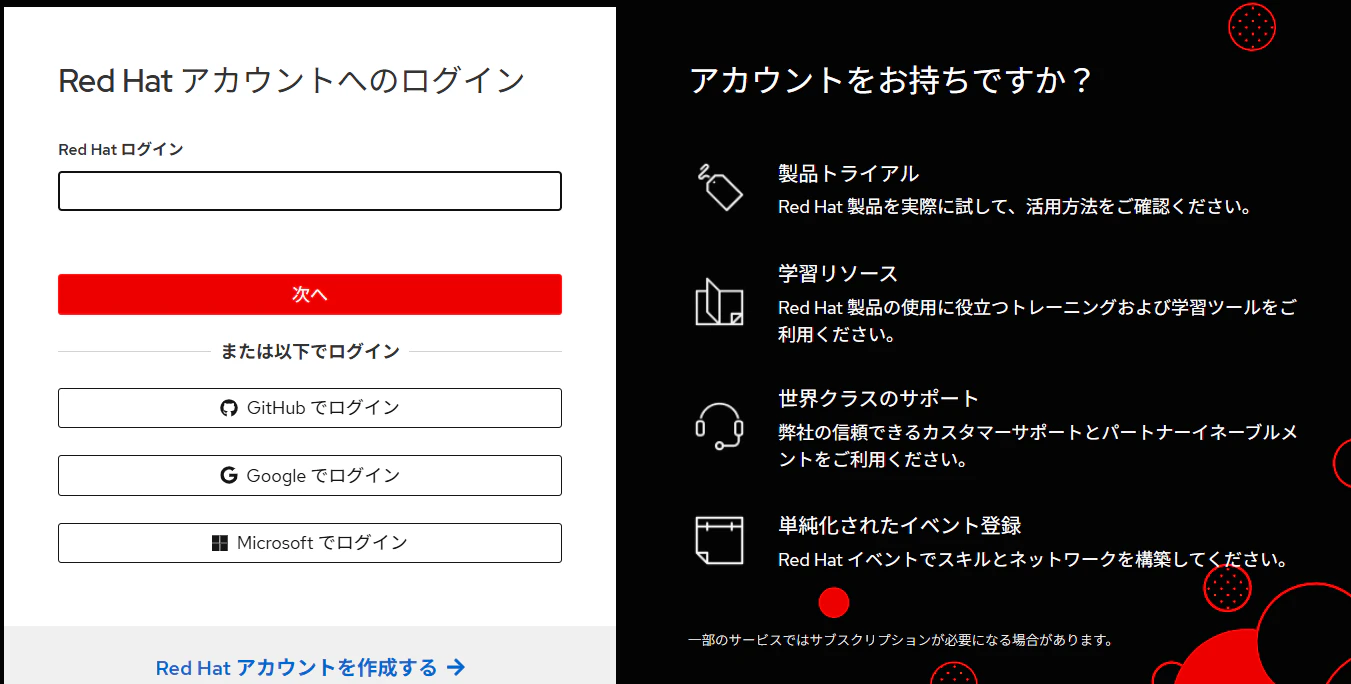This screenshot has width=1351, height=684.
Task: Click Red Hat 製品を実際に試して description text
Action: pyautogui.click(x=1015, y=208)
